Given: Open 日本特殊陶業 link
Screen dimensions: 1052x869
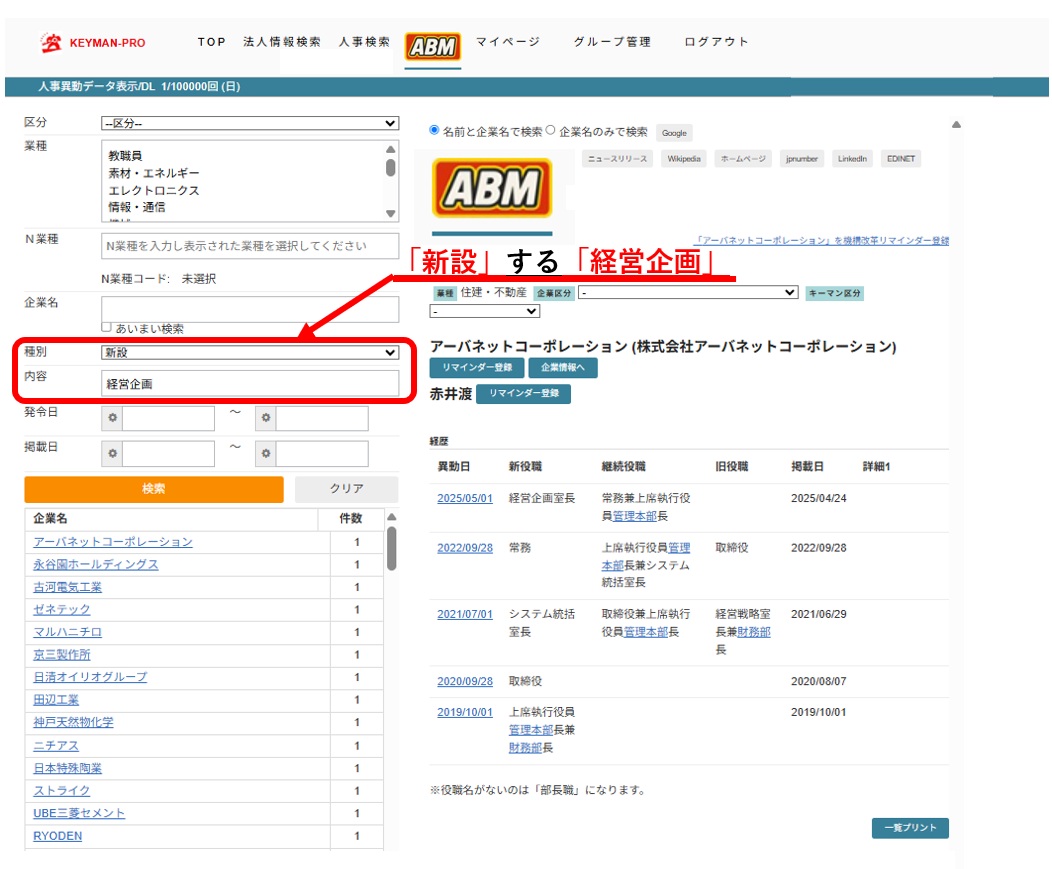Looking at the screenshot, I should (x=68, y=768).
